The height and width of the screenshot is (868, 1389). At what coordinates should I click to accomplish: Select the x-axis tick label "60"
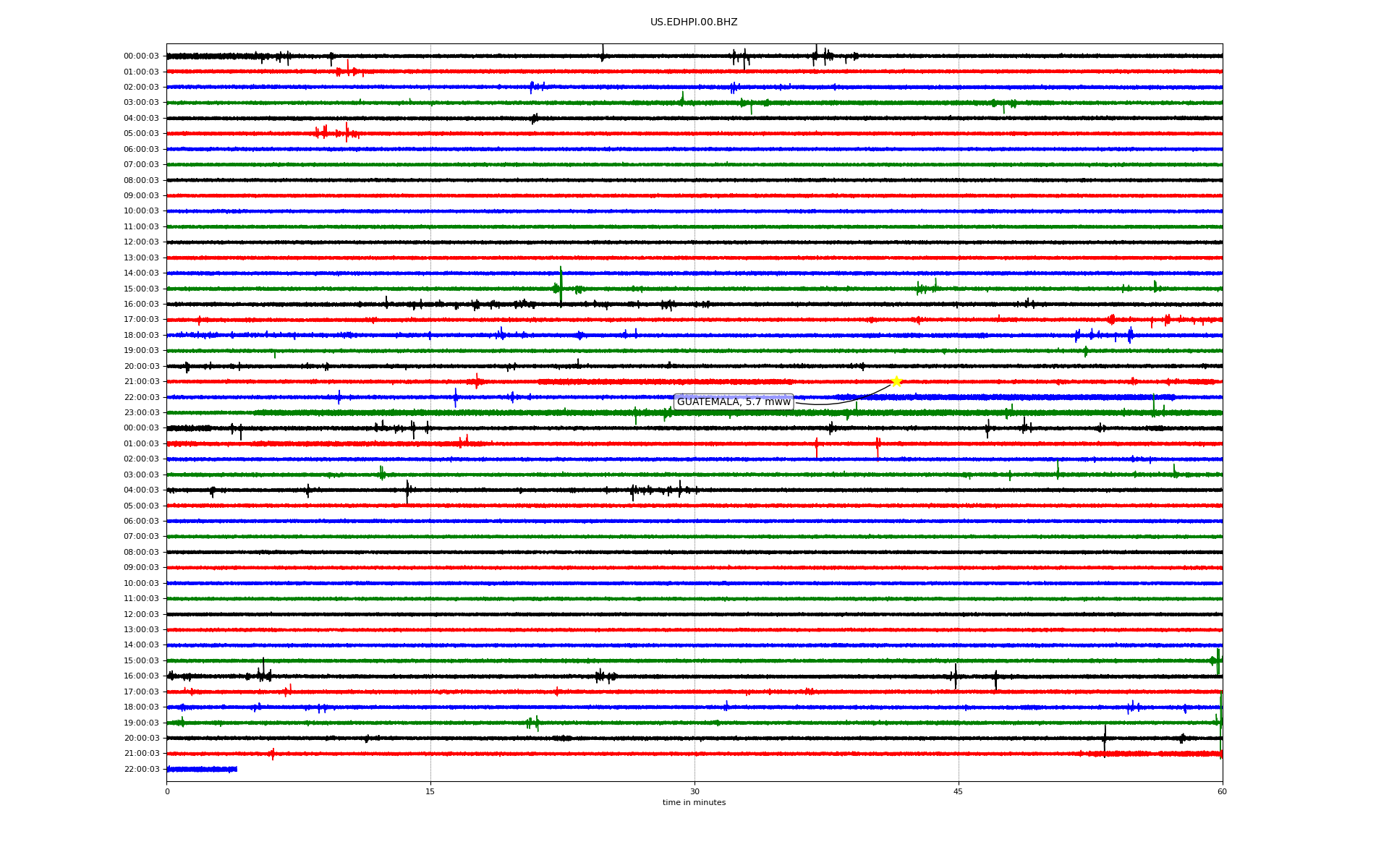point(1222,791)
